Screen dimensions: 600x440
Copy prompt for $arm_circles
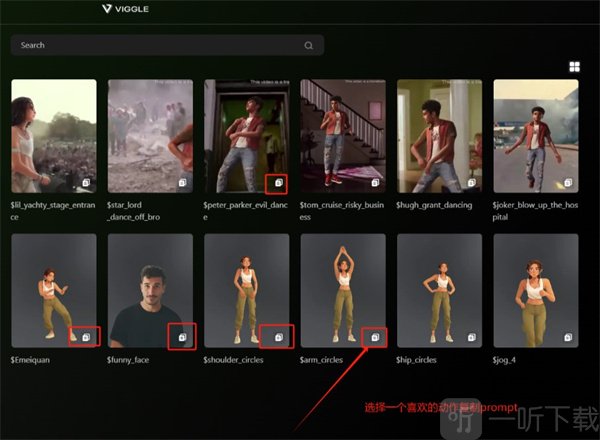[375, 337]
